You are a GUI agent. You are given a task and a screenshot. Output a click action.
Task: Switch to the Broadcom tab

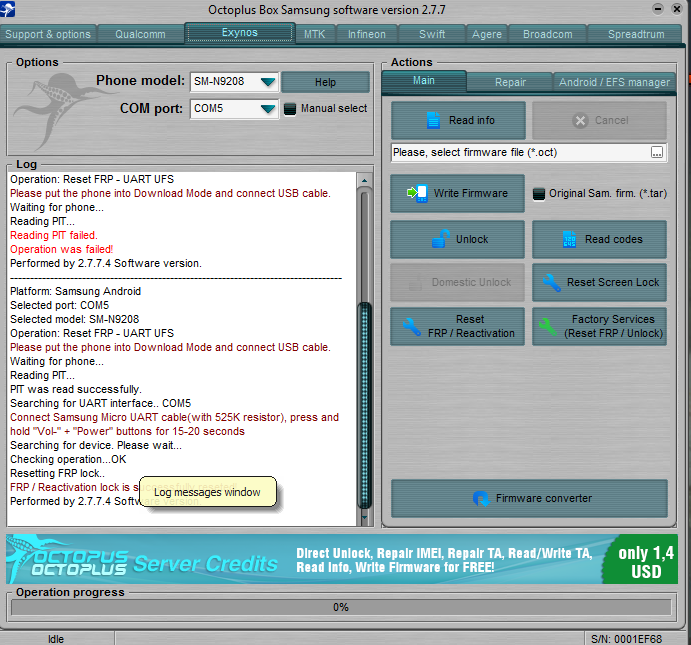coord(548,34)
